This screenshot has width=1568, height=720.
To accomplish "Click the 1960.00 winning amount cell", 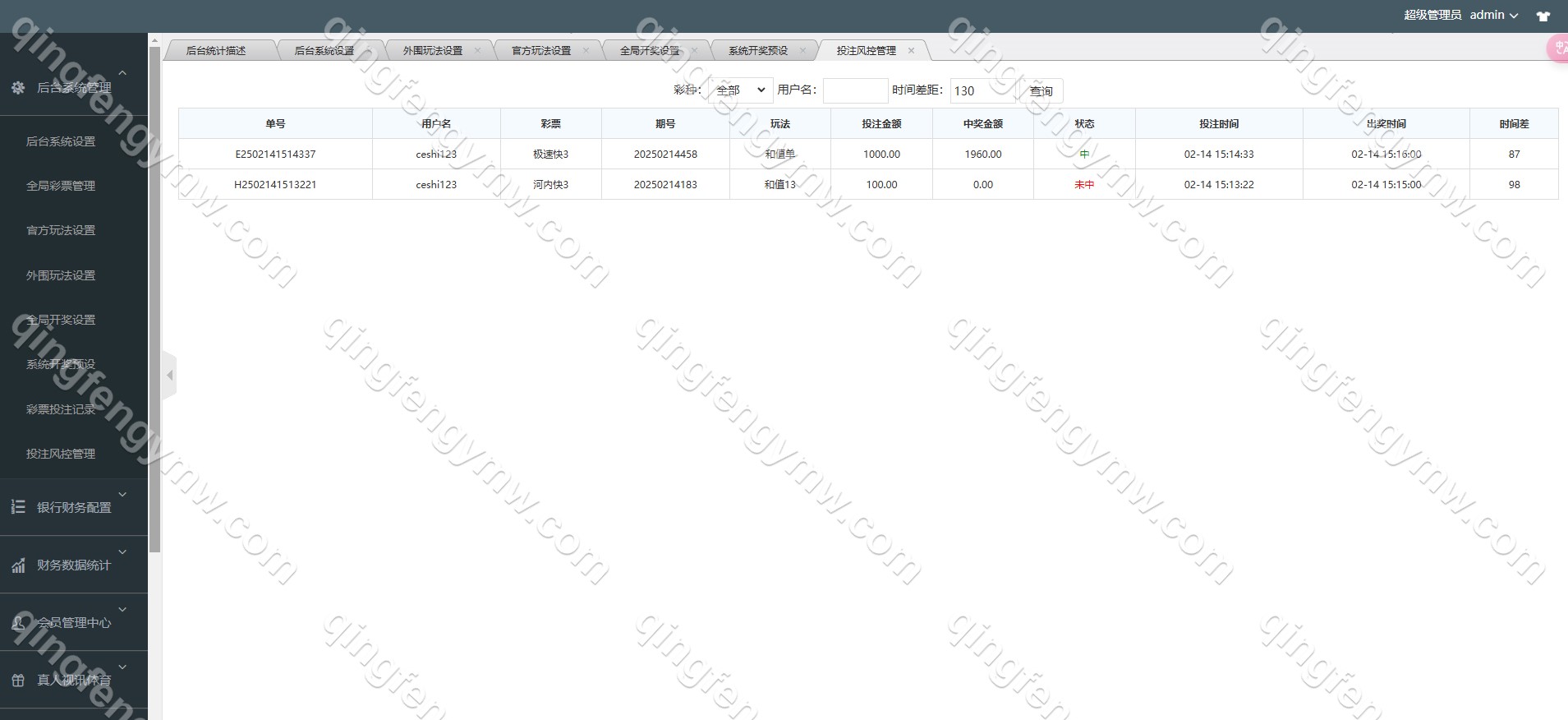I will pyautogui.click(x=983, y=155).
